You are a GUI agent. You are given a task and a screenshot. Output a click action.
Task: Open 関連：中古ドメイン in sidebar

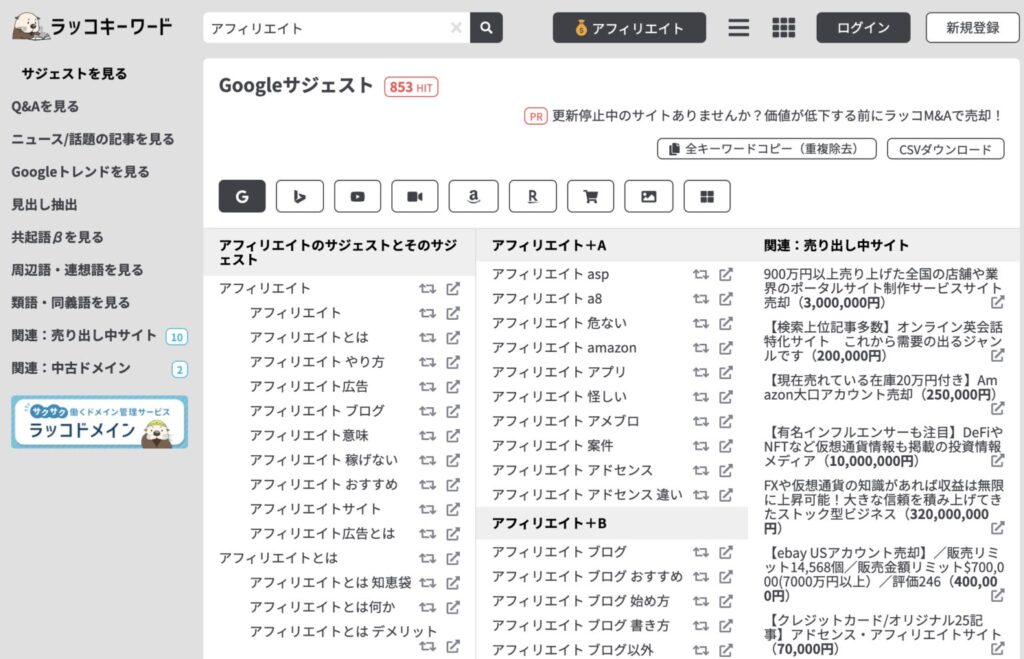pyautogui.click(x=71, y=368)
